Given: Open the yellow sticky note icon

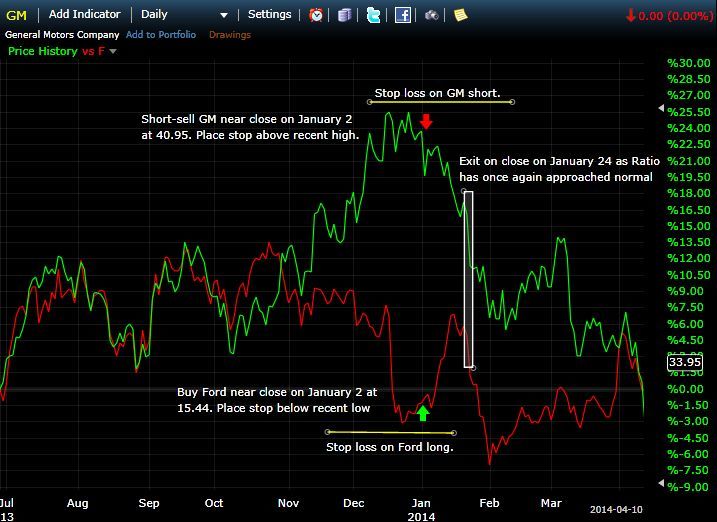Looking at the screenshot, I should (x=460, y=15).
